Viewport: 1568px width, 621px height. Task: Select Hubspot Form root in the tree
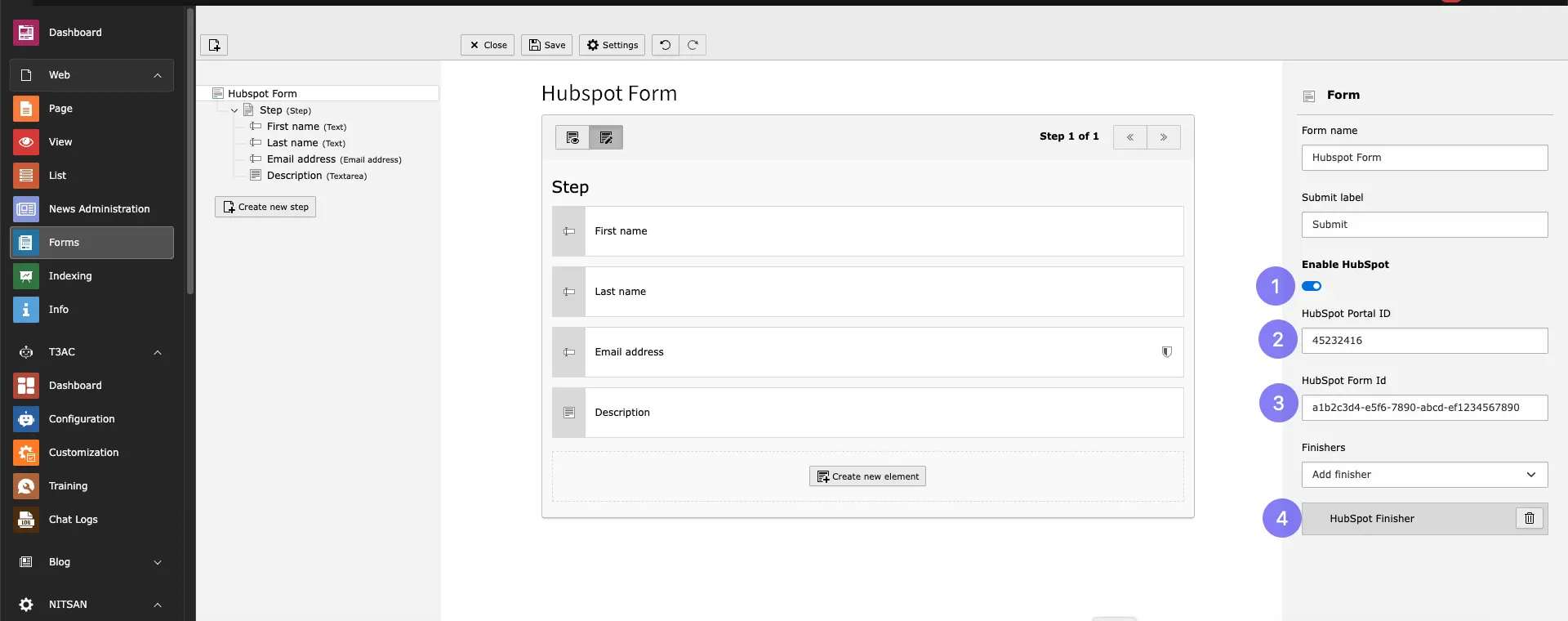tap(262, 94)
